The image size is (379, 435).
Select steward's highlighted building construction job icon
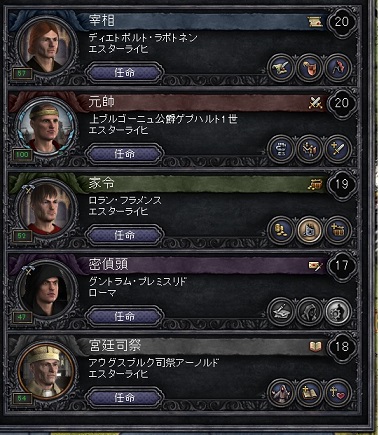tap(309, 230)
